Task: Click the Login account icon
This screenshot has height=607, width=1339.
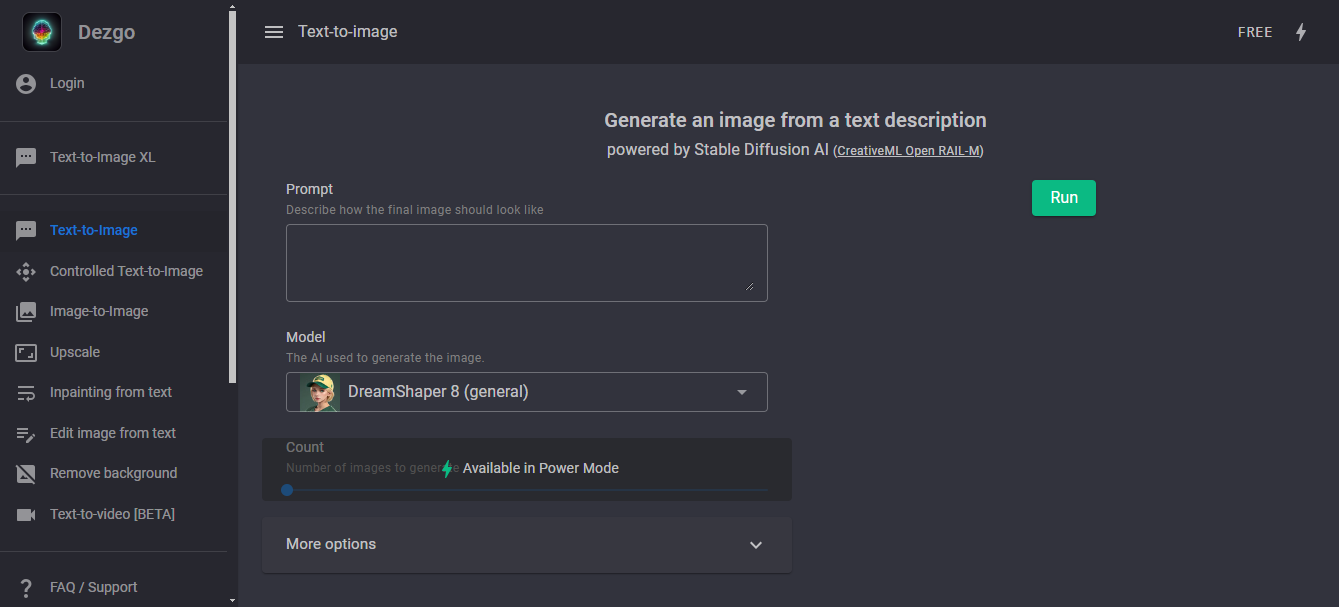Action: click(x=26, y=84)
